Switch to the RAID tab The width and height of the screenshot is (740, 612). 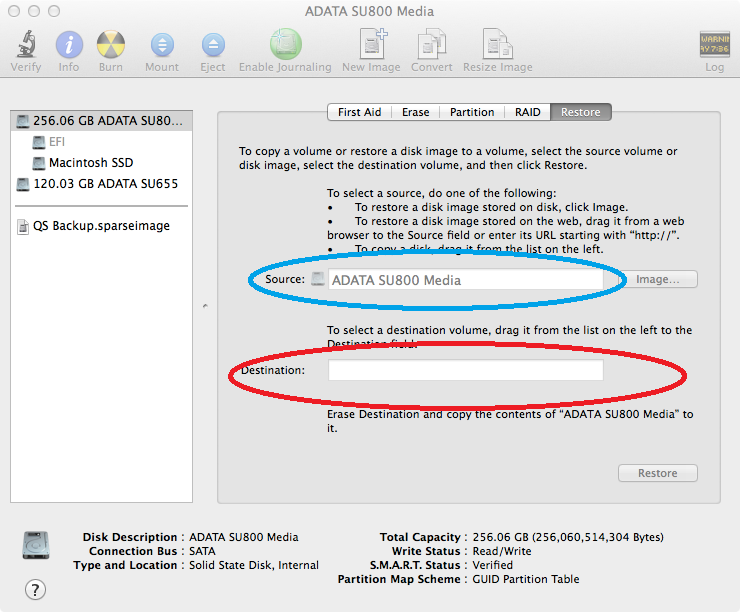(527, 112)
